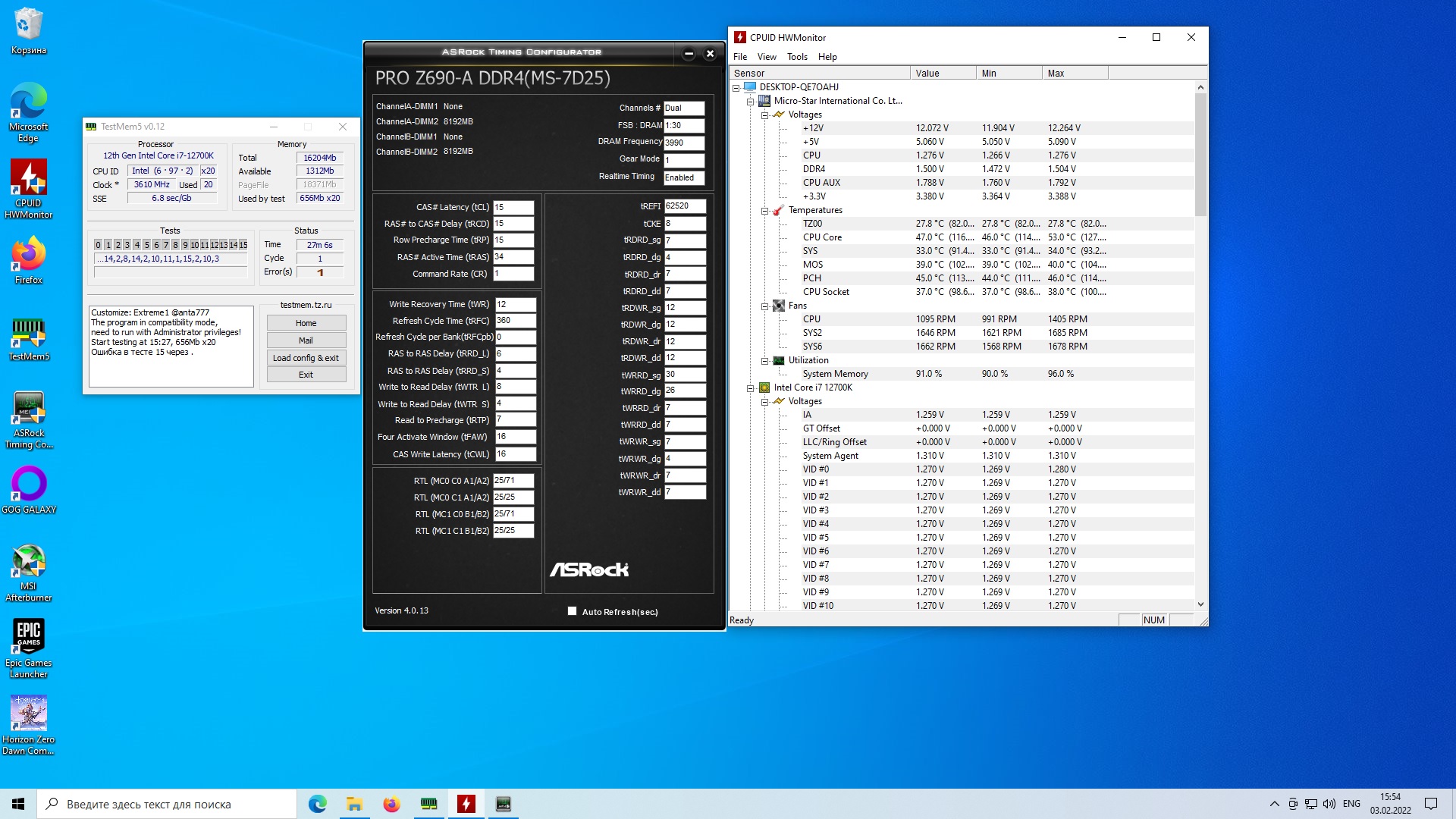Collapse the Temperatures tree node
The image size is (1456, 819).
764,211
